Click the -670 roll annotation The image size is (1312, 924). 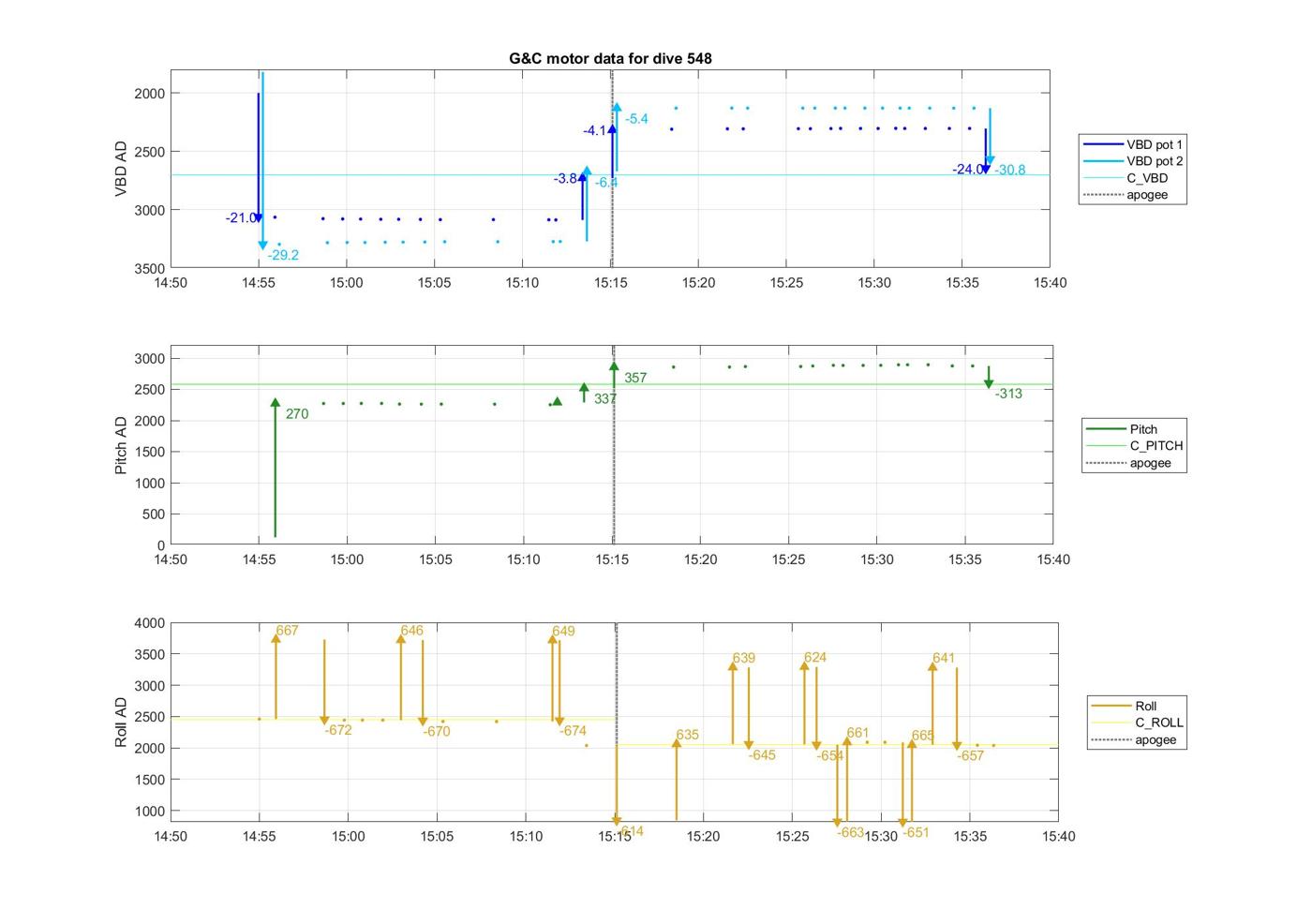point(437,732)
